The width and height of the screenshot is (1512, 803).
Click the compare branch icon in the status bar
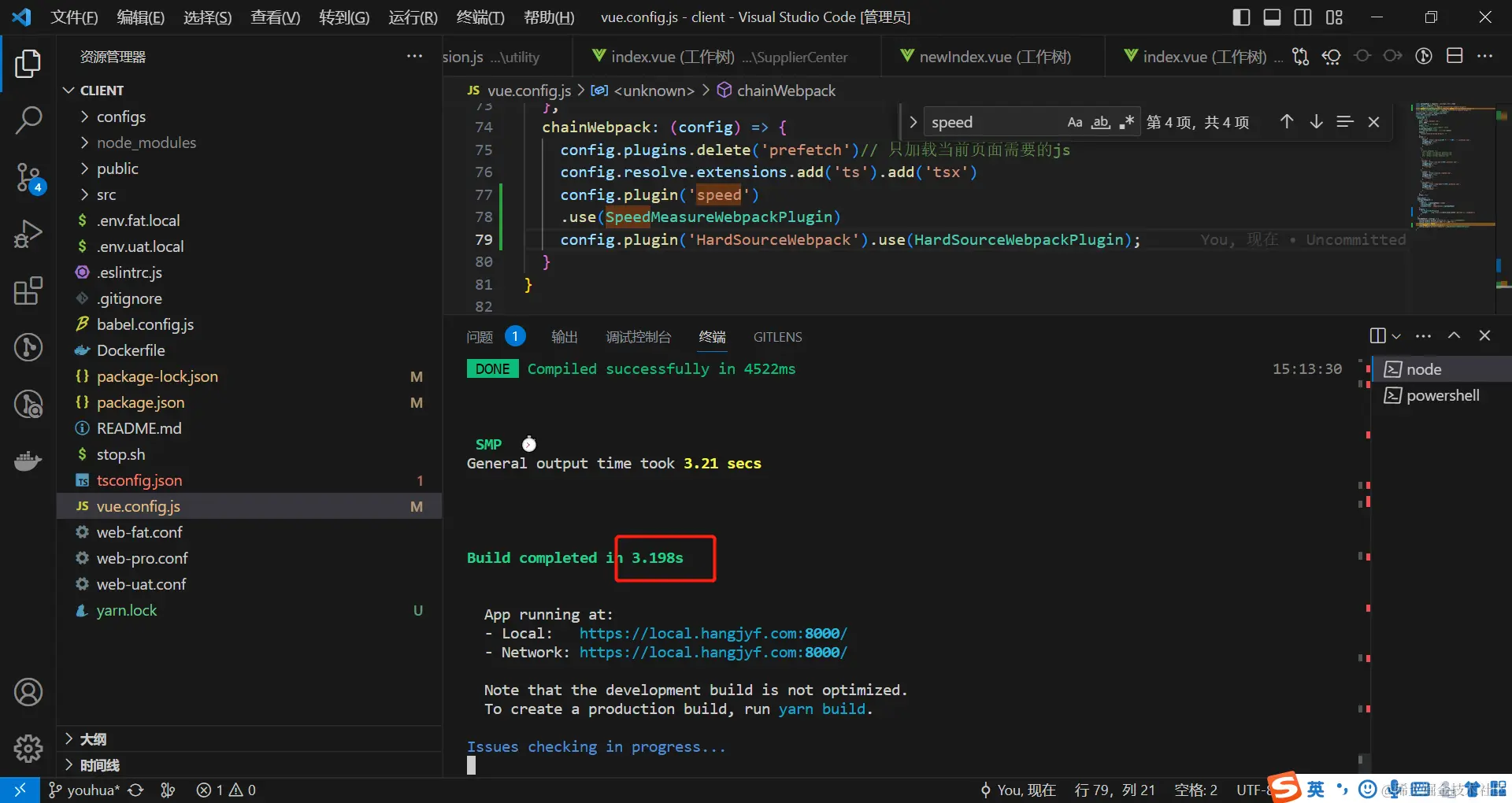click(x=168, y=790)
